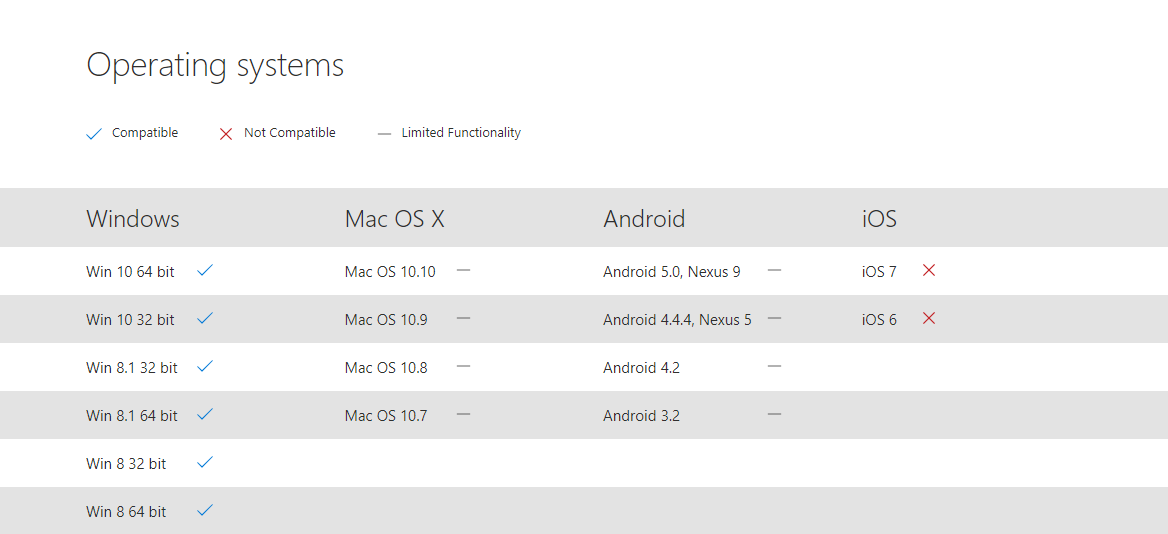
Task: Click the checkmark next to Win 8 64 bit
Action: [x=205, y=510]
